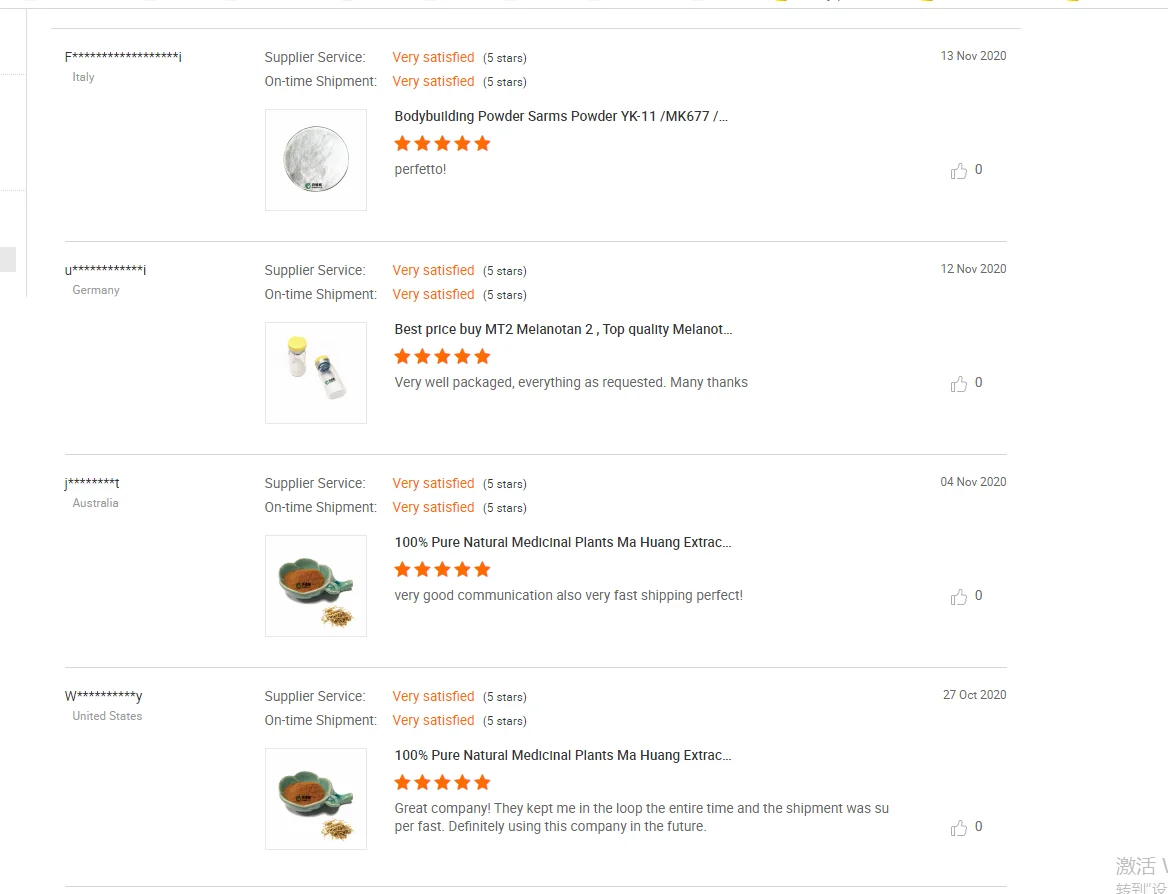The height and width of the screenshot is (894, 1168).
Task: Select the reviewer name F******************i
Action: 123,57
